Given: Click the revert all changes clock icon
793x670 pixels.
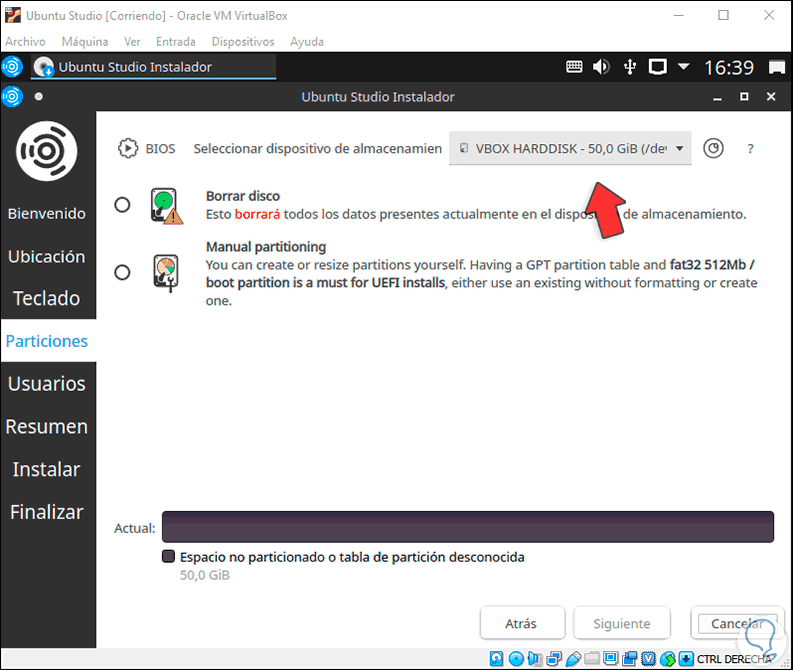Looking at the screenshot, I should click(x=713, y=148).
